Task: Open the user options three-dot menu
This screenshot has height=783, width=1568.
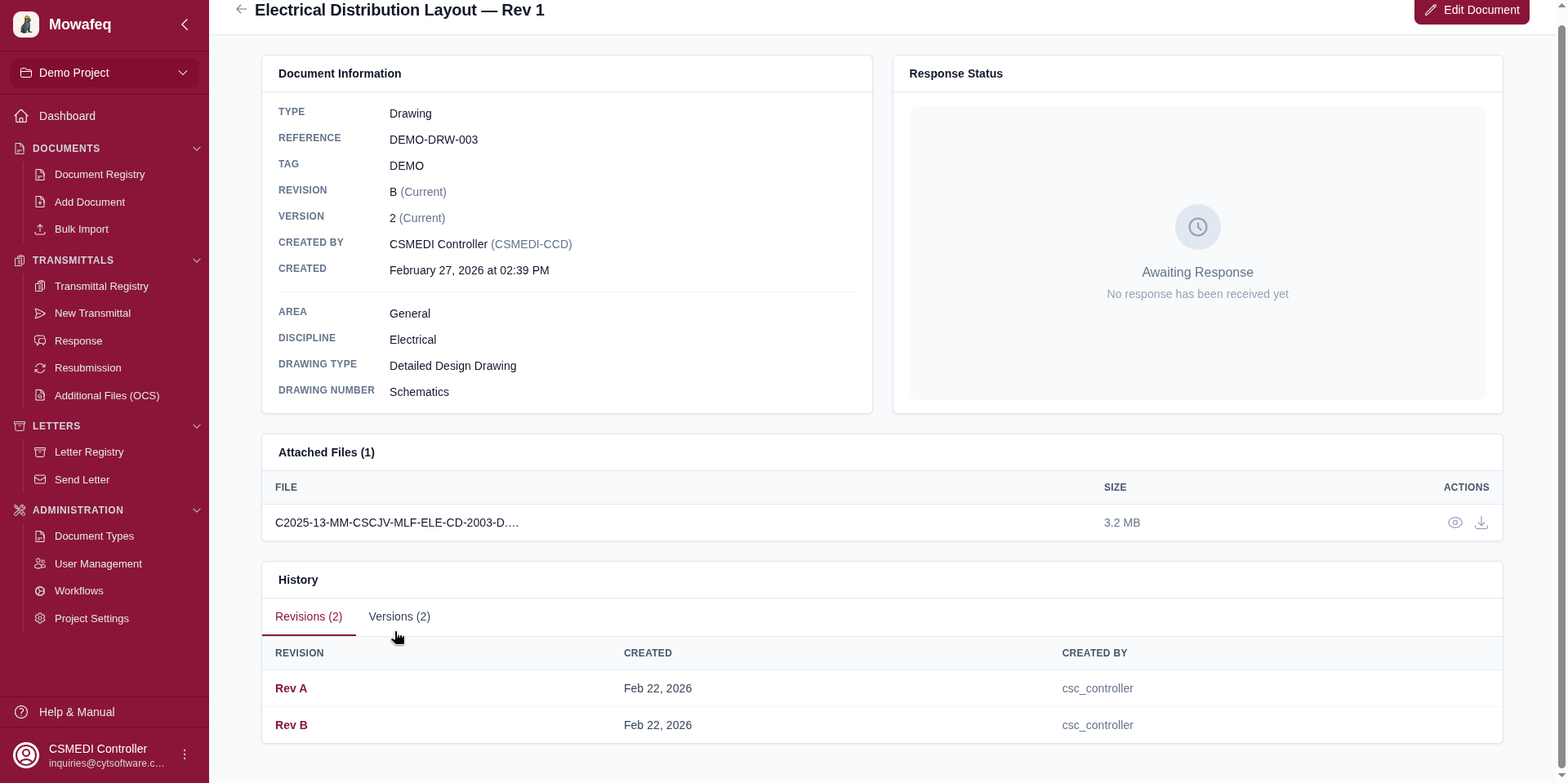Action: click(x=184, y=754)
